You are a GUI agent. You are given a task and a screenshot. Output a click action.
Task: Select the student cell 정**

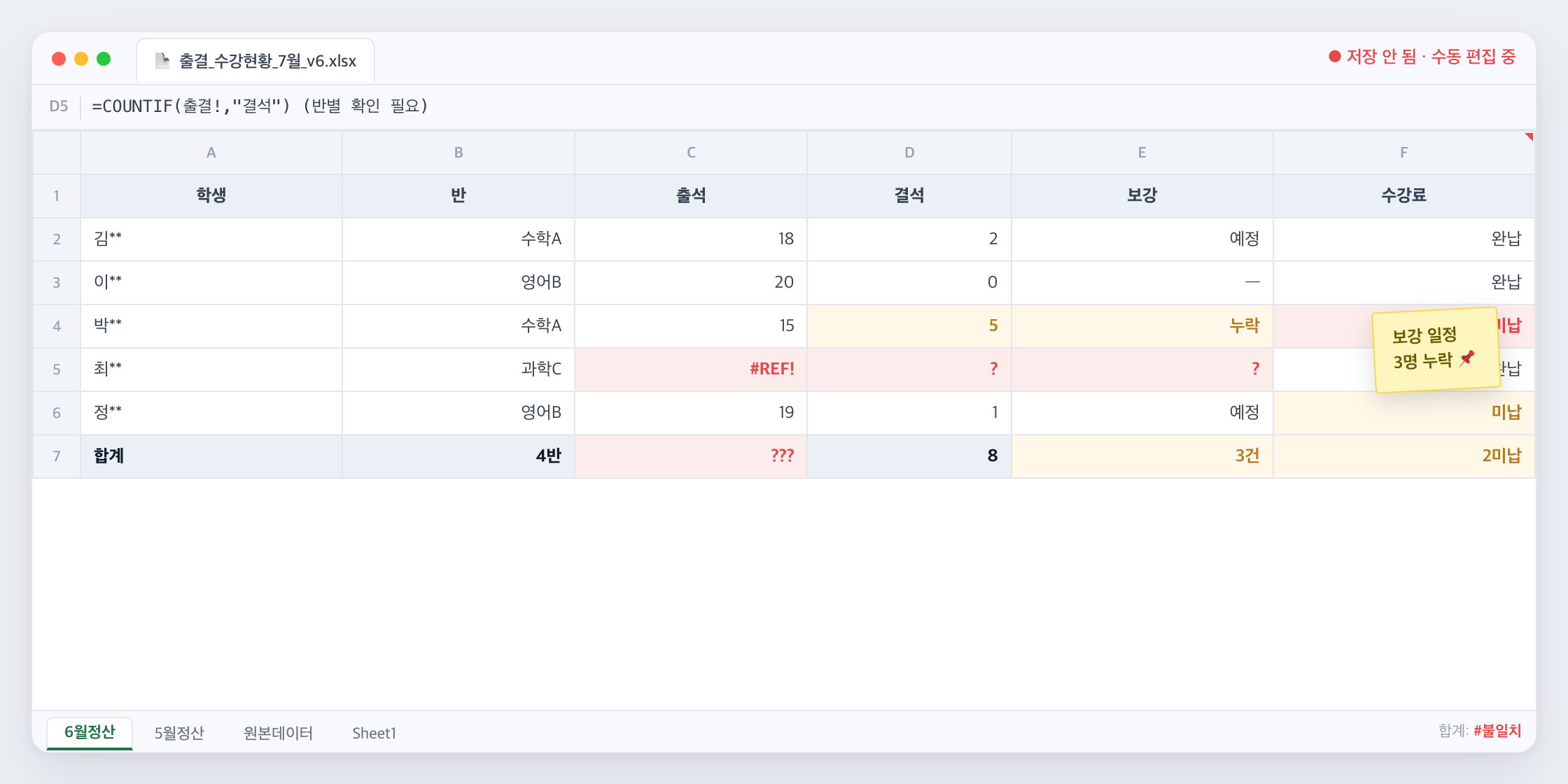coord(211,413)
